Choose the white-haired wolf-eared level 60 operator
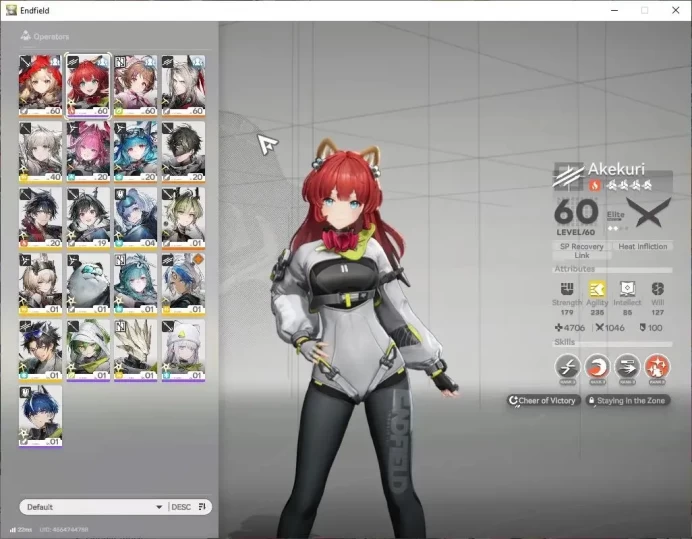 (183, 86)
